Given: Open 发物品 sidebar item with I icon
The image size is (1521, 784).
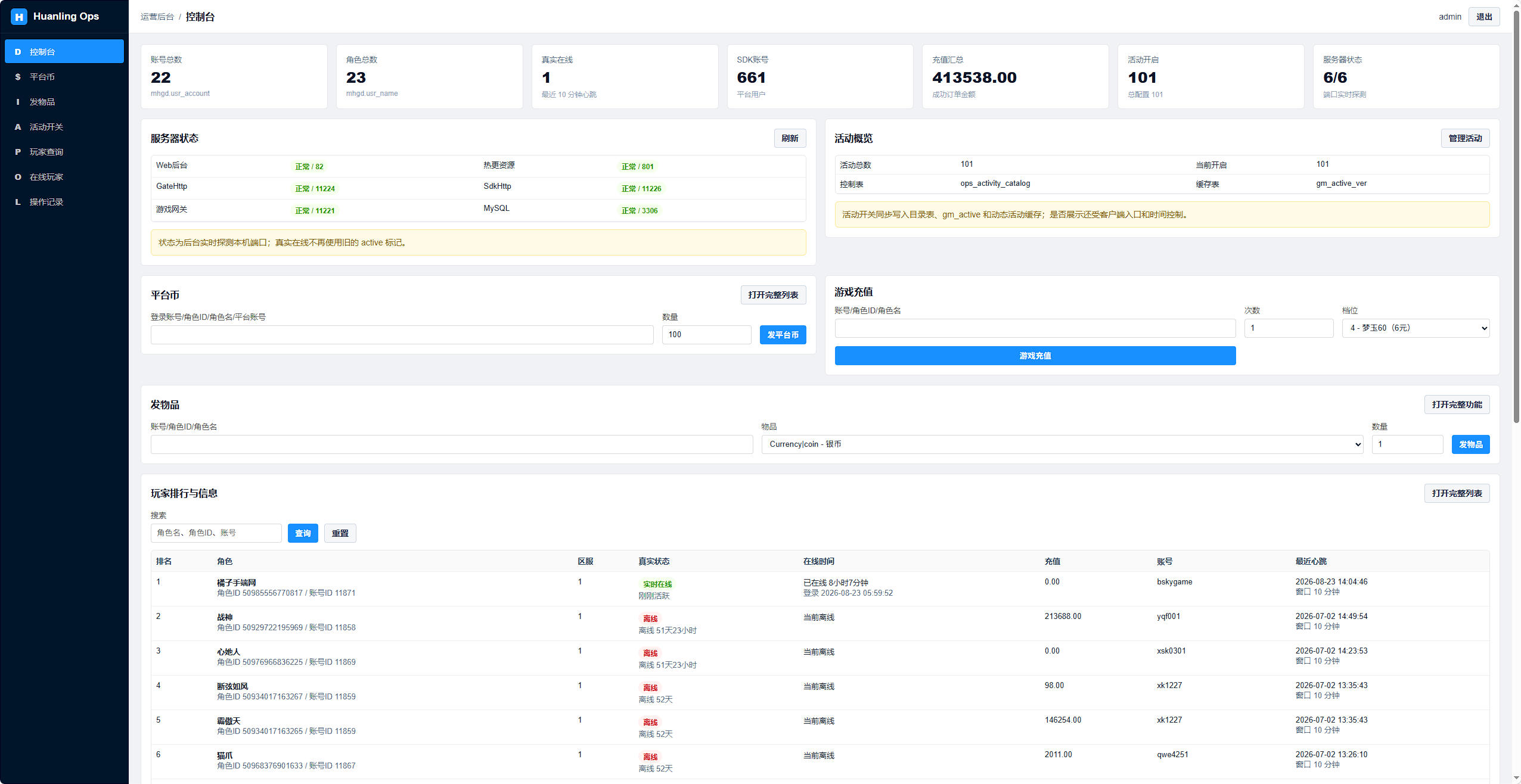Looking at the screenshot, I should pos(64,101).
